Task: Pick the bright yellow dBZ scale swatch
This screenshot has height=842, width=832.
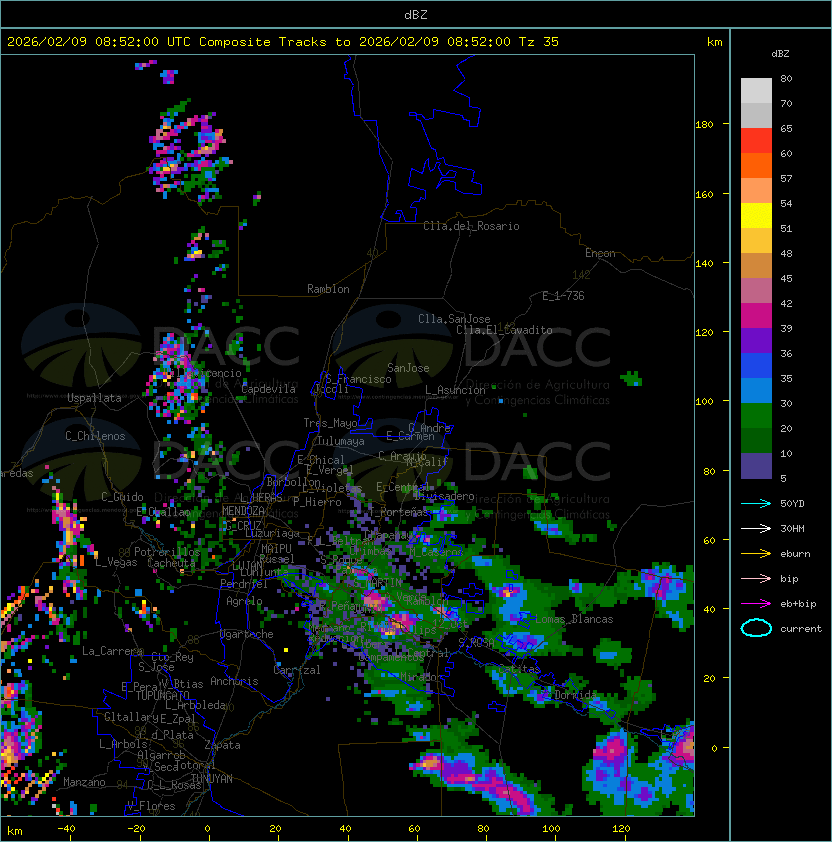Action: click(756, 216)
